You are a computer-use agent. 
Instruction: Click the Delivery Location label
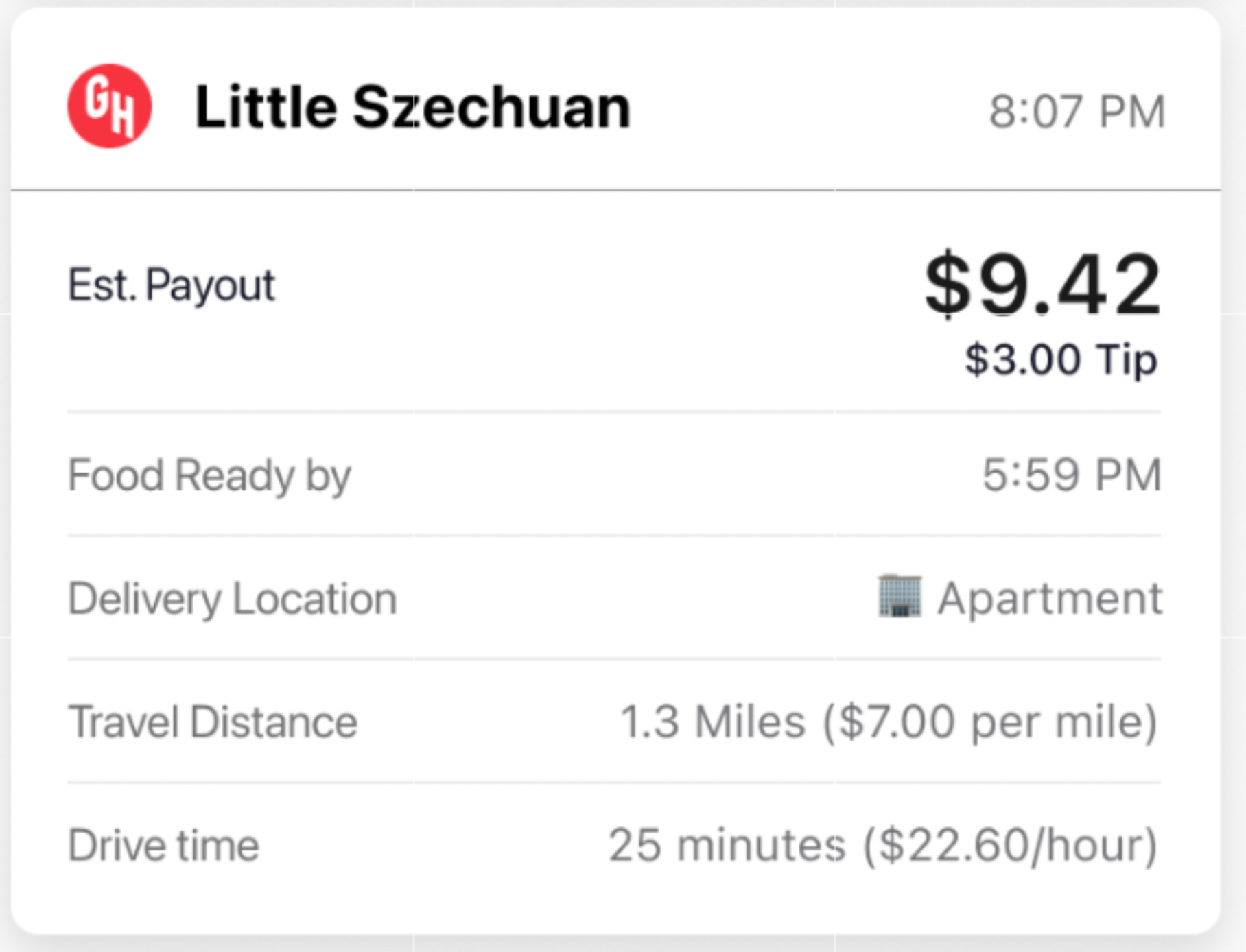232,599
